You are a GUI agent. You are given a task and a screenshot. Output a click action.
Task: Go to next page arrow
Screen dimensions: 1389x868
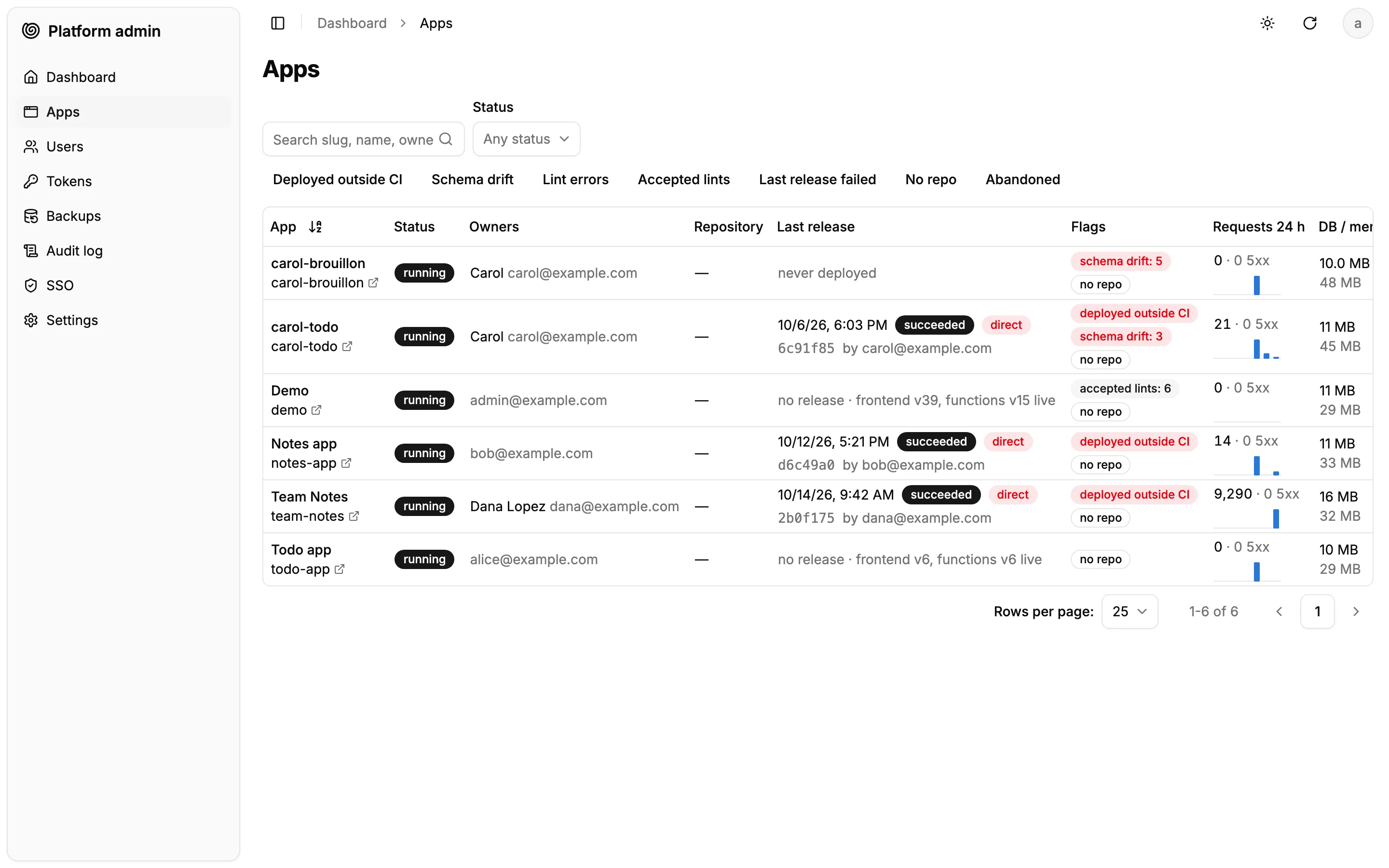(x=1355, y=611)
